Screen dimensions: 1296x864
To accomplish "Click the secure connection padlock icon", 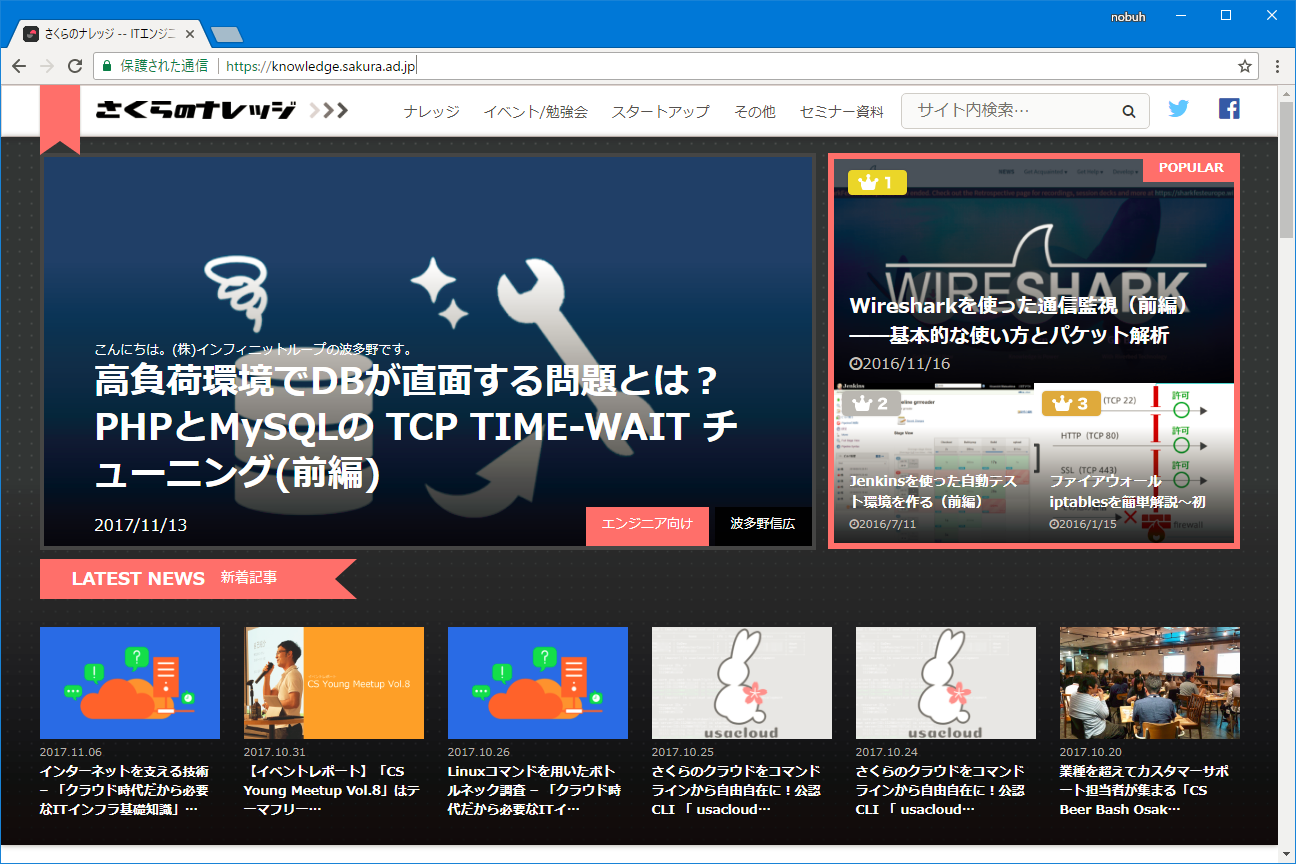I will coord(106,66).
